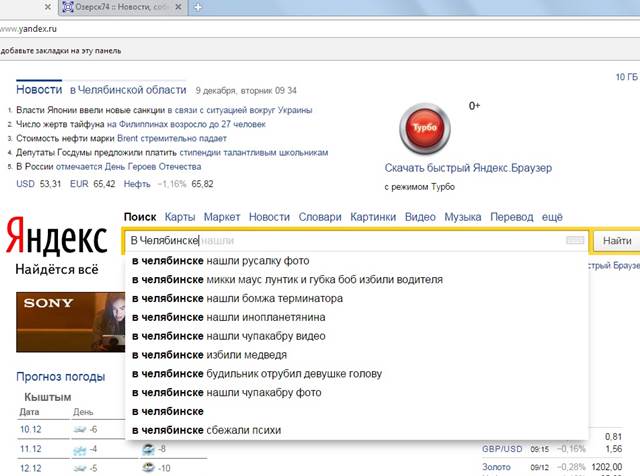This screenshot has width=640, height=476.
Task: Open Новости tab above search box
Action: [269, 217]
